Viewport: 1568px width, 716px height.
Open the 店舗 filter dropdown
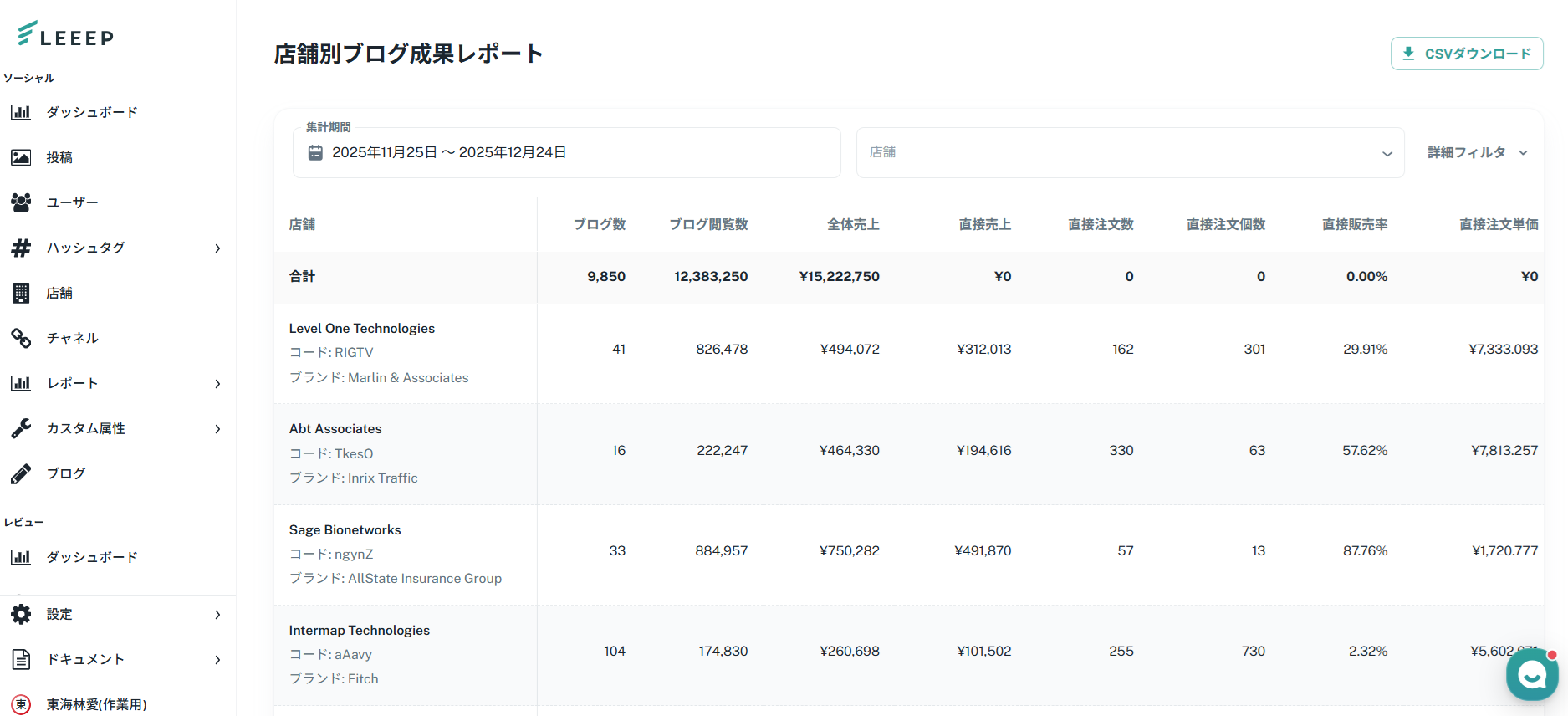(x=1129, y=152)
